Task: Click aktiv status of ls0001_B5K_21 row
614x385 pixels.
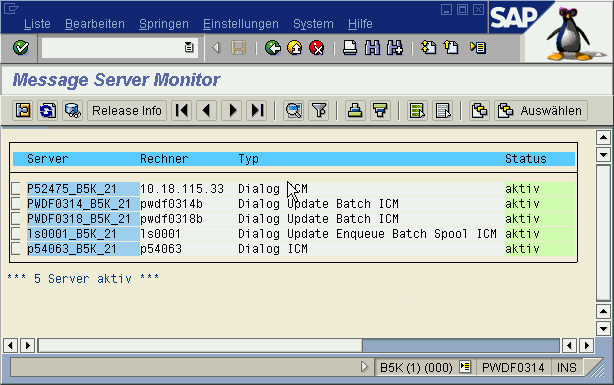Action: click(x=522, y=234)
